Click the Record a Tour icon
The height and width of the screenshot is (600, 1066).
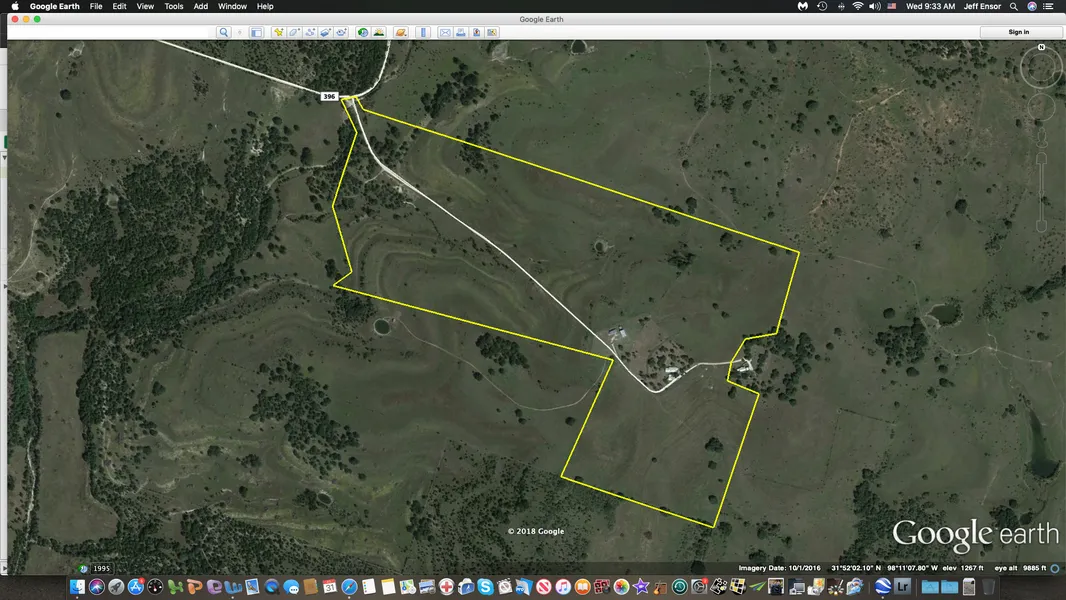(342, 32)
